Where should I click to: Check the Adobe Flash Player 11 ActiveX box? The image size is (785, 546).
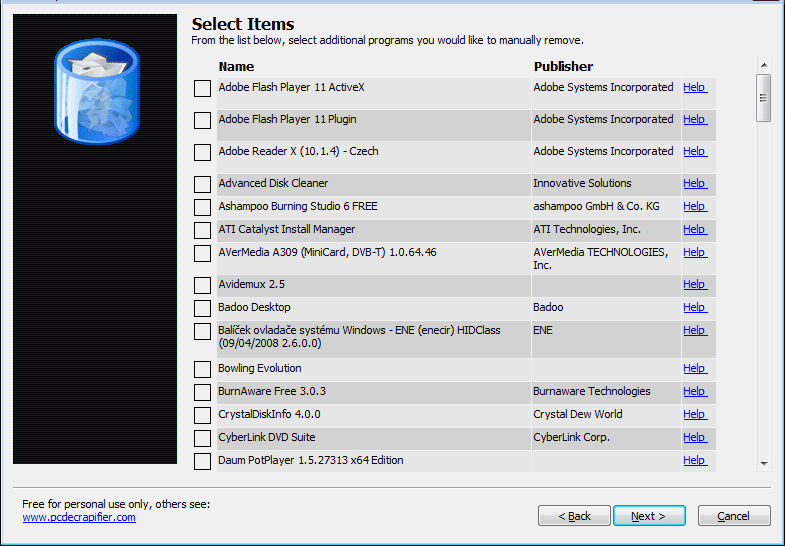(202, 89)
